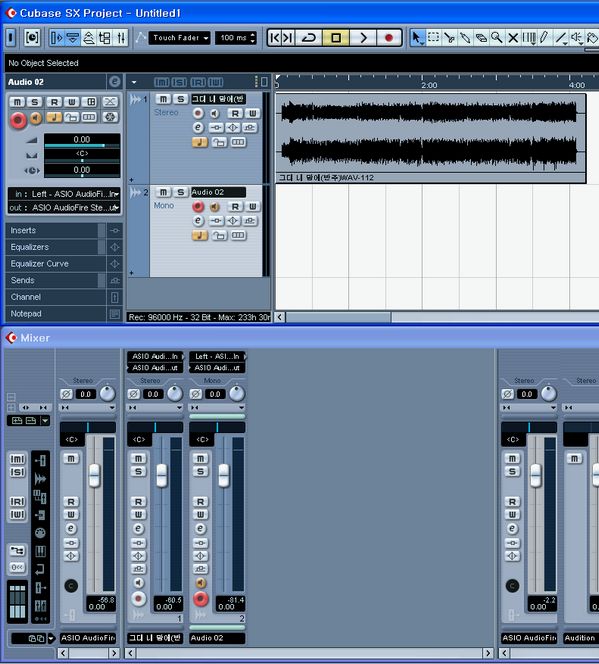Select the Line tool in toolbar
The image size is (599, 664).
(x=561, y=38)
